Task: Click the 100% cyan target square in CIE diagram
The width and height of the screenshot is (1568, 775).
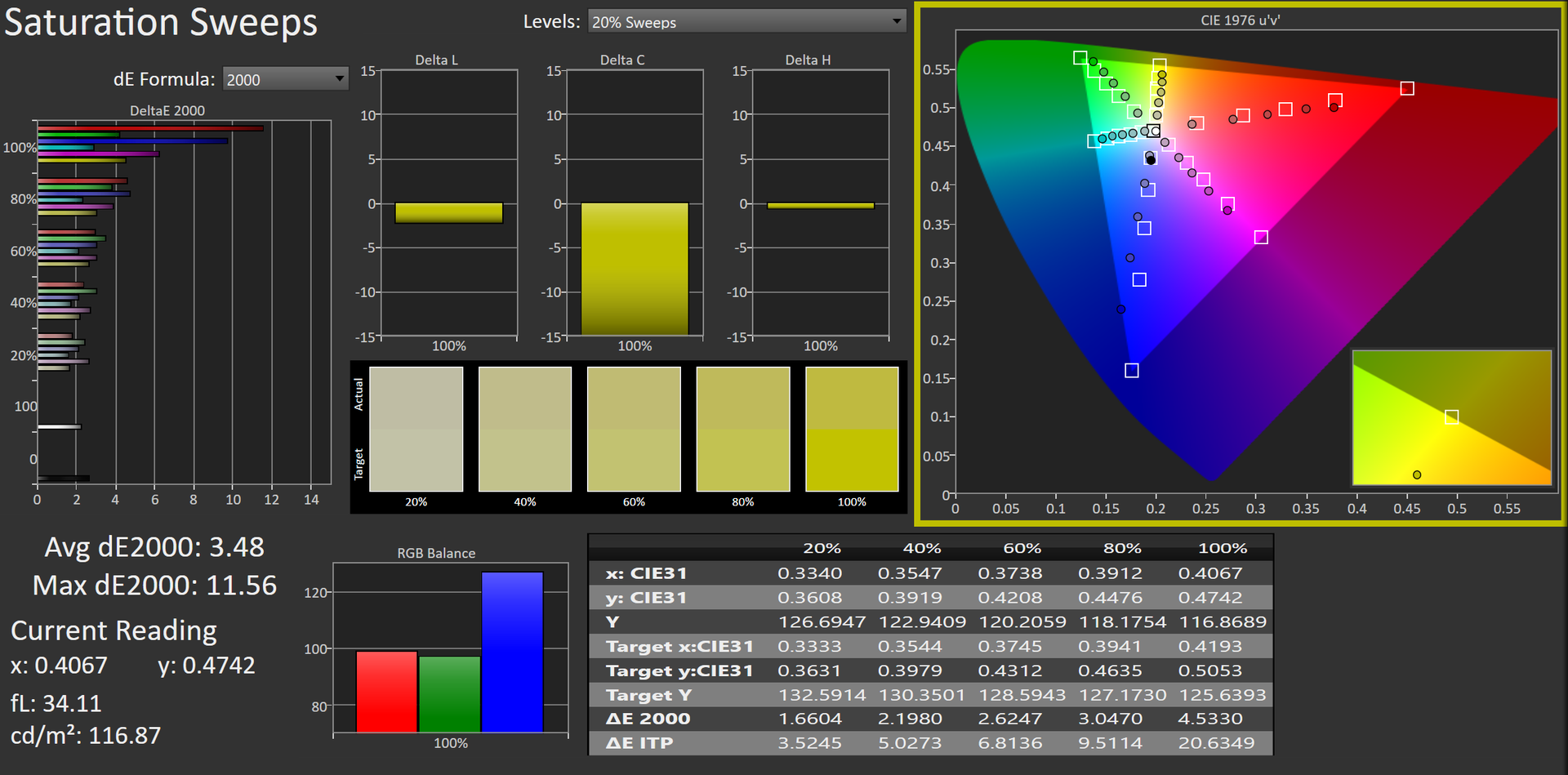Action: 1094,141
